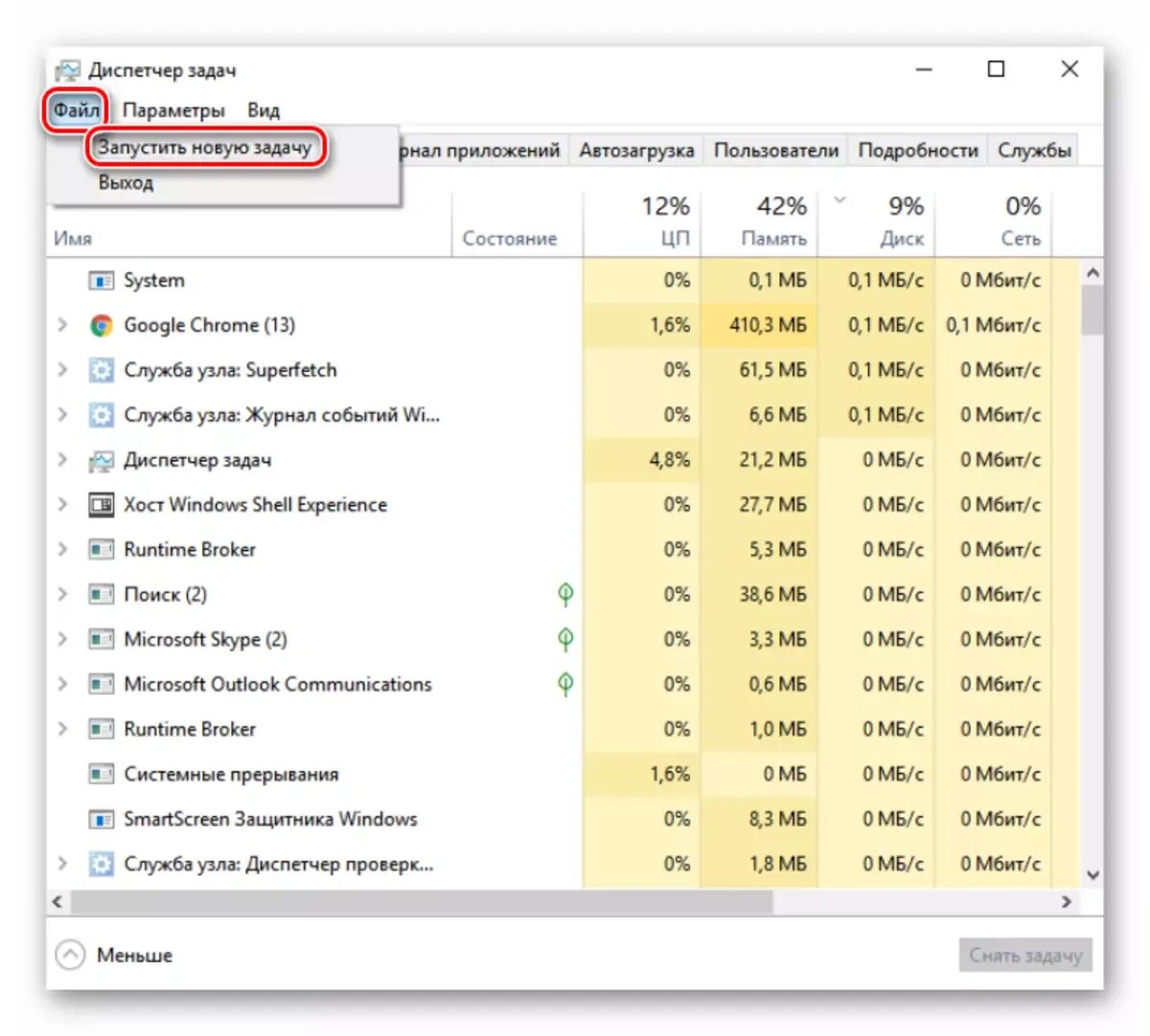
Task: Click the Диспетчер задач process icon
Action: 101,461
